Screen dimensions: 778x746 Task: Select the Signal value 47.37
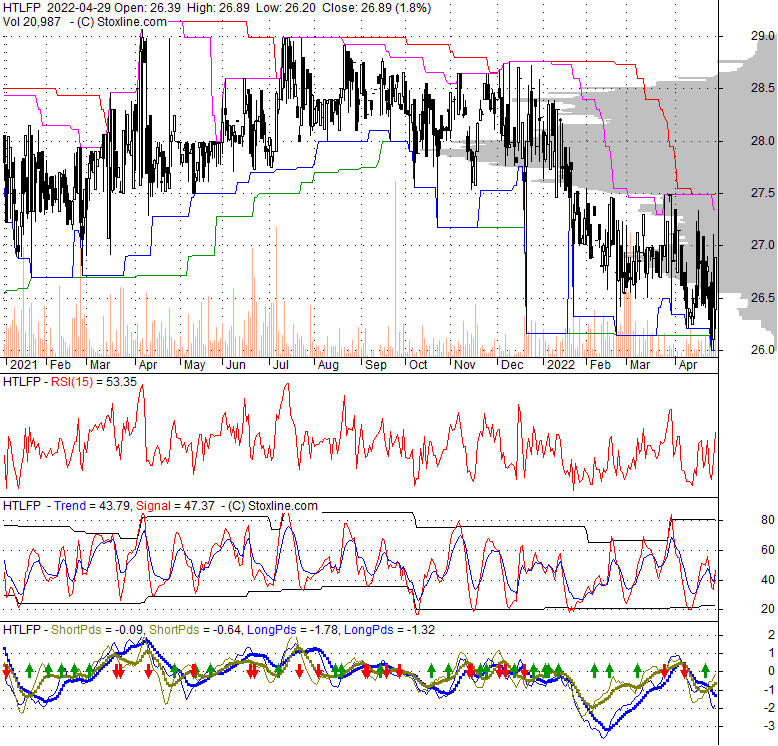click(199, 506)
